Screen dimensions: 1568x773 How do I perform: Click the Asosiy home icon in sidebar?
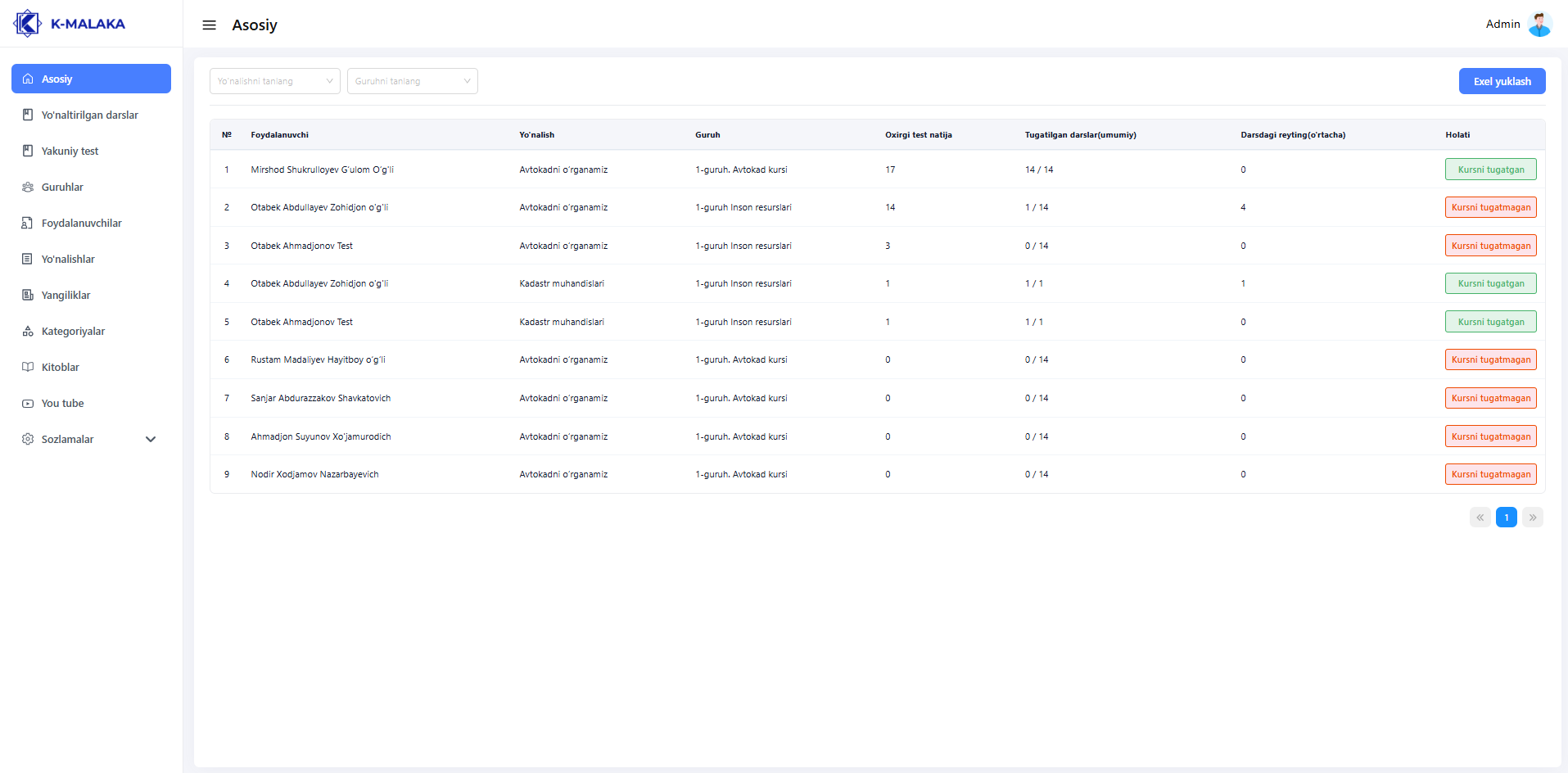coord(28,79)
